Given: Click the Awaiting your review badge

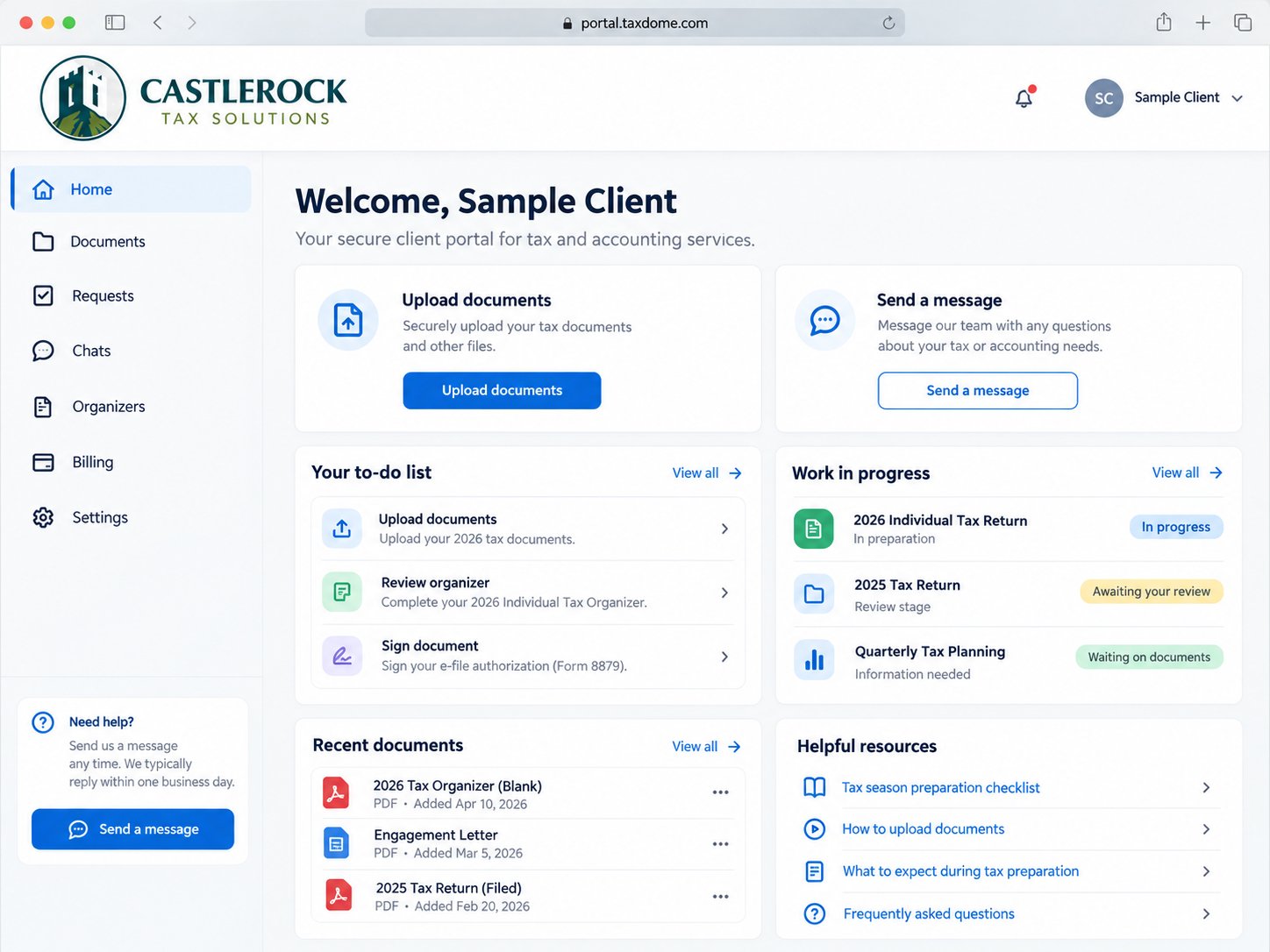Looking at the screenshot, I should point(1151,592).
